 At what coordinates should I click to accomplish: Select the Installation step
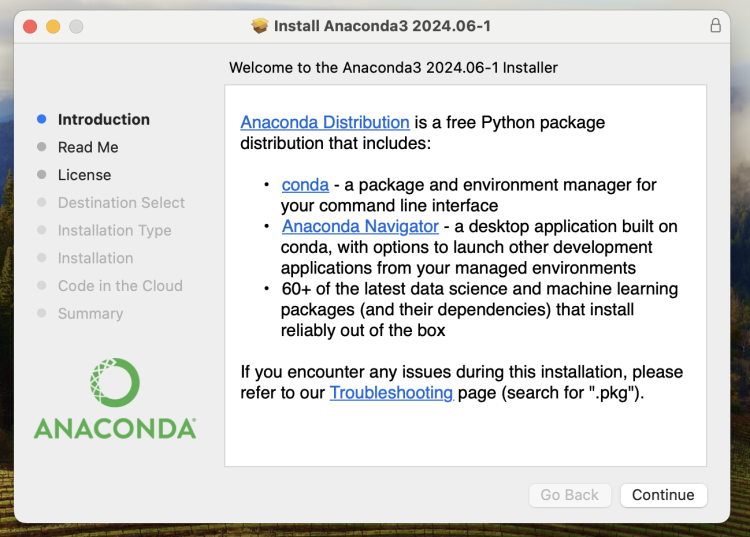96,258
